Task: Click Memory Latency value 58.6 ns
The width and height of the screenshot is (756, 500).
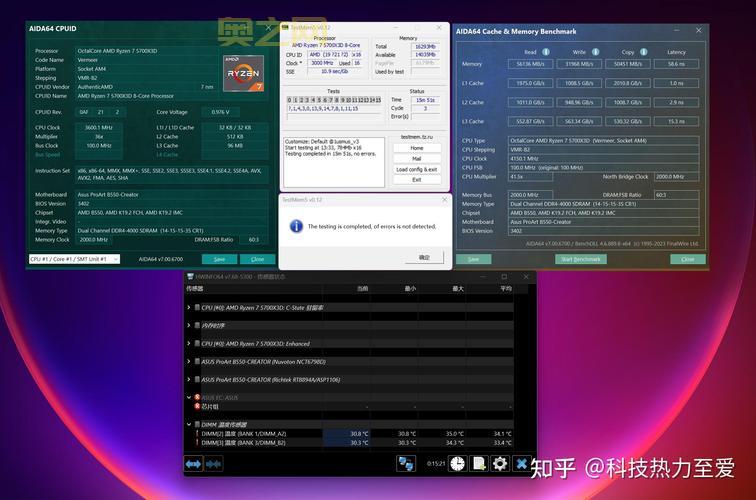Action: 676,64
